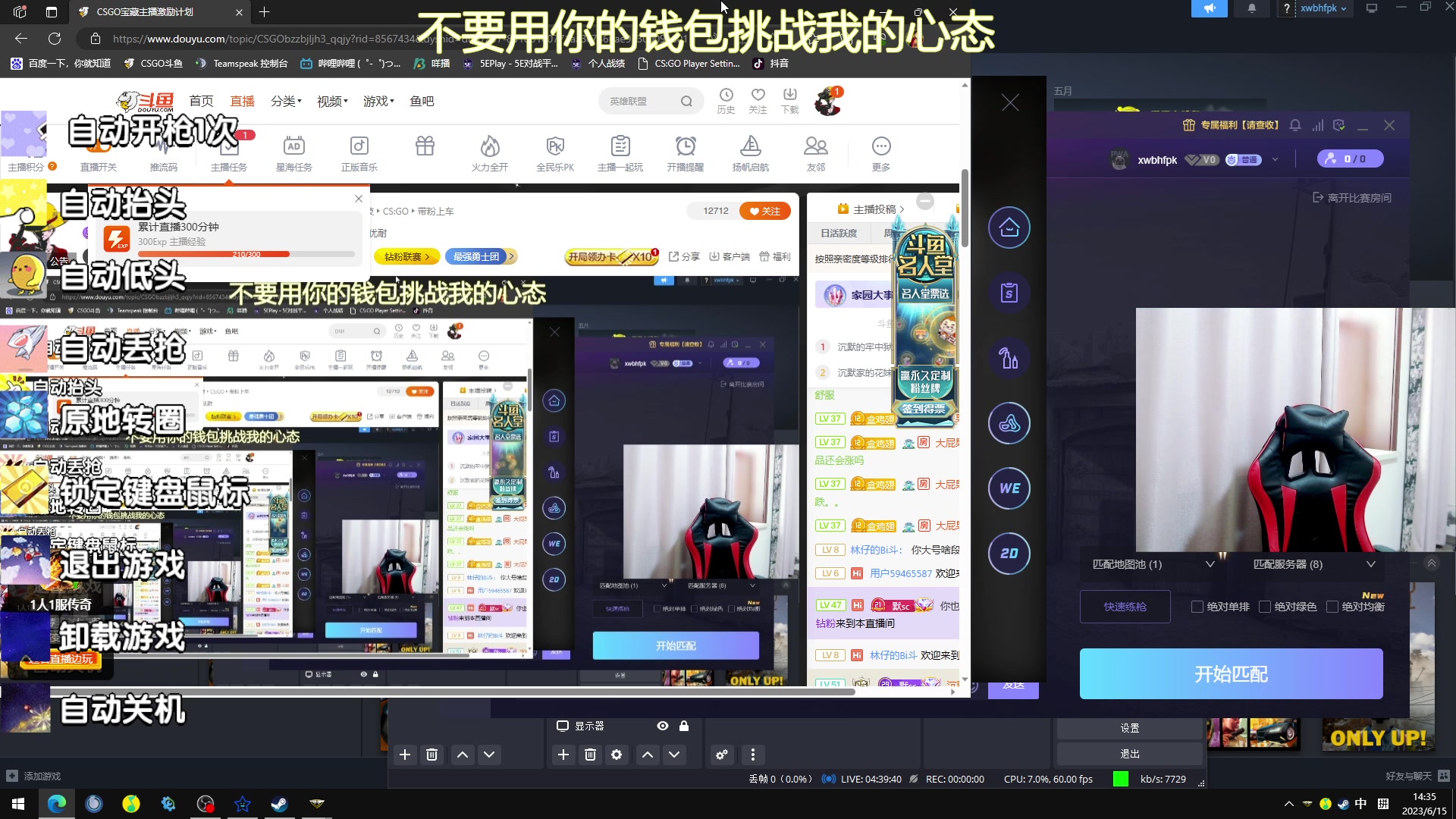
Task: Expand the 视频 dropdown in the Douyu nav
Action: point(332,101)
